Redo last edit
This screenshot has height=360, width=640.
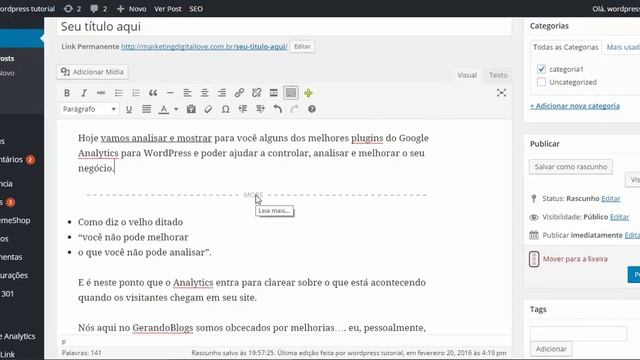pos(294,109)
